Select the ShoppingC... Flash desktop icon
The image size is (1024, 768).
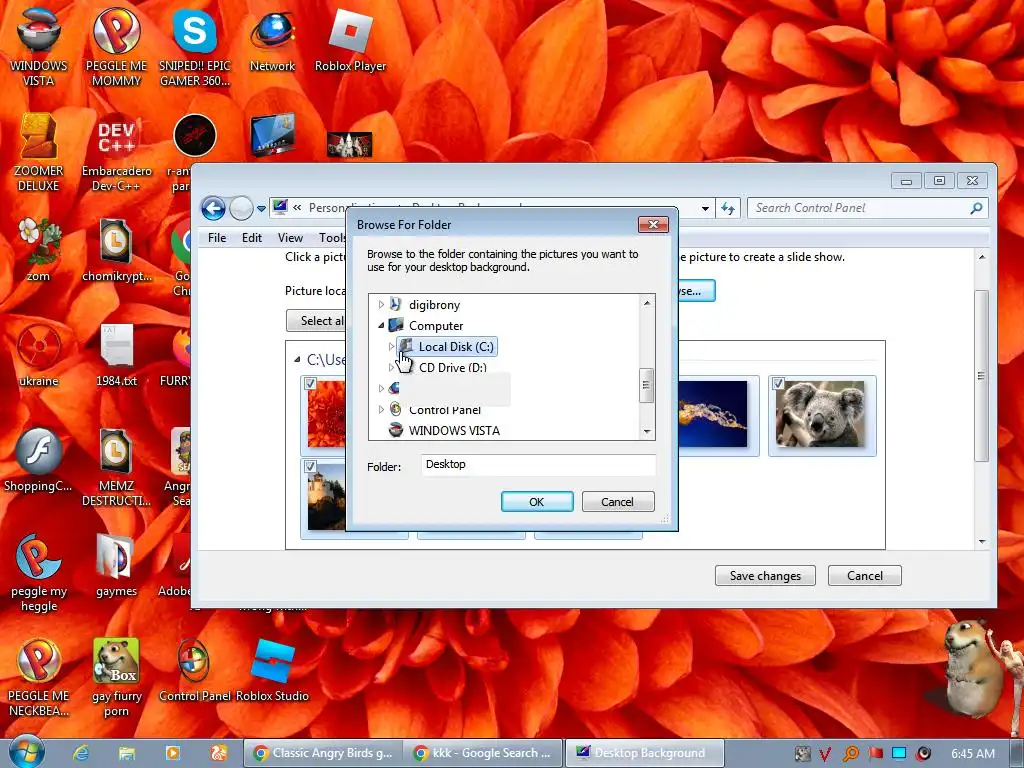(39, 460)
